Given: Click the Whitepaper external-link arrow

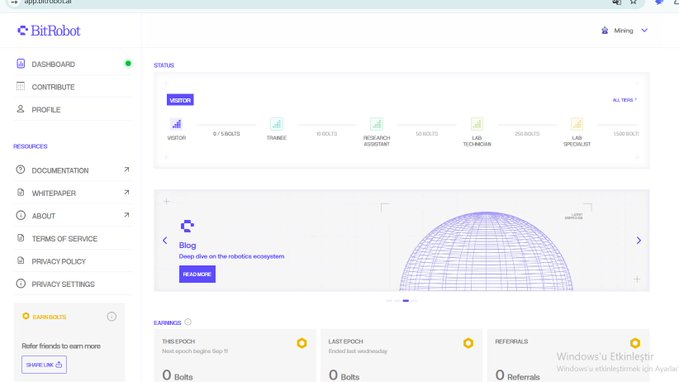Looking at the screenshot, I should click(126, 192).
